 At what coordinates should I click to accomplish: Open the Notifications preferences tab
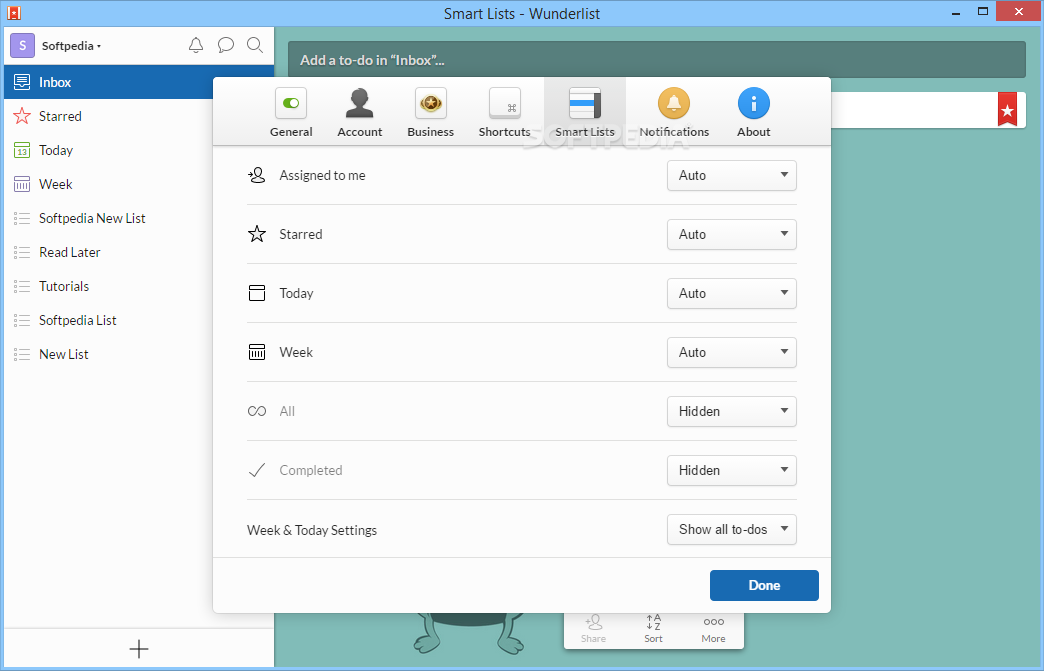pyautogui.click(x=674, y=112)
